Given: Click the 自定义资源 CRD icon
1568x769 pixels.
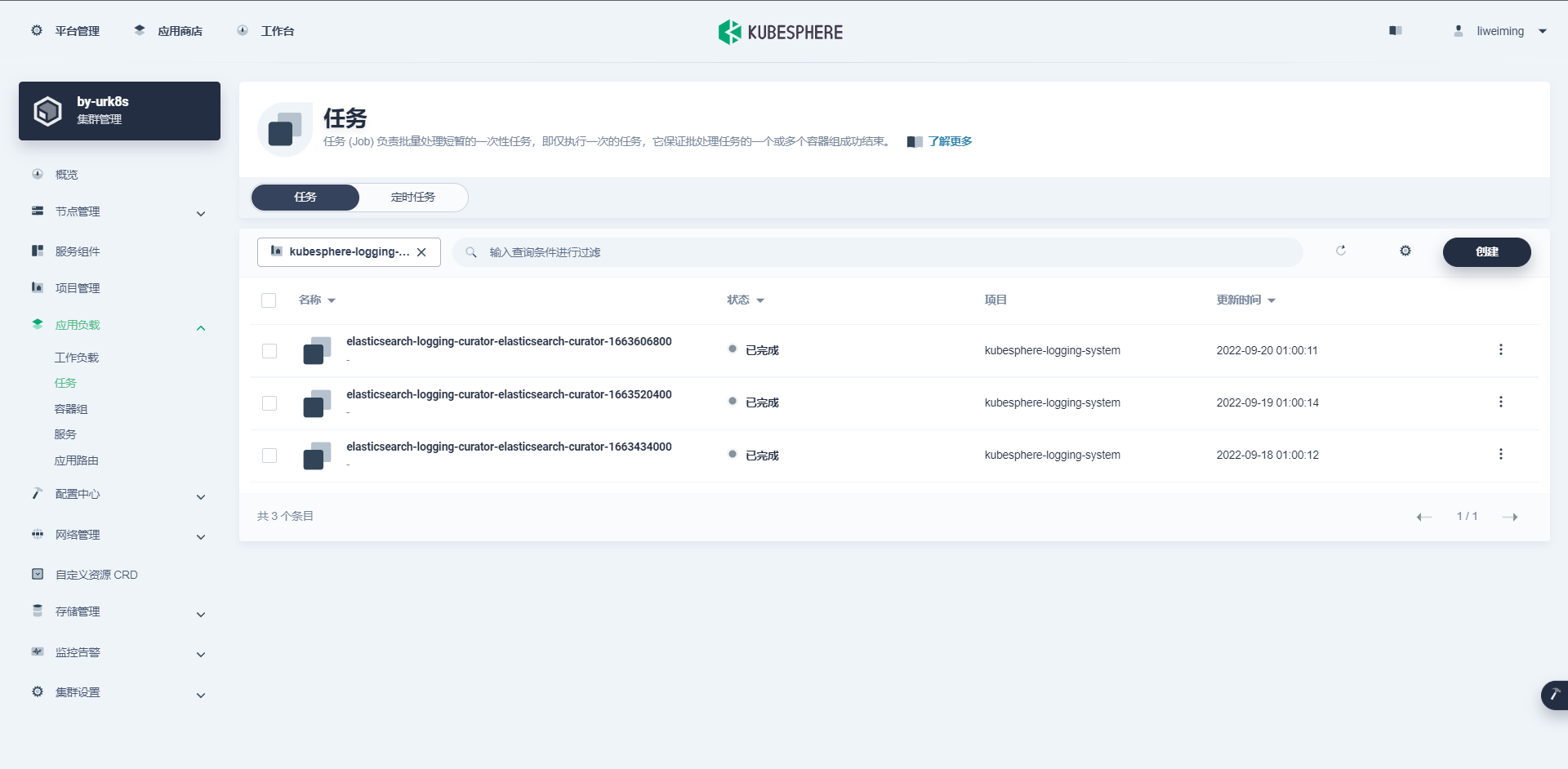Looking at the screenshot, I should click(38, 574).
